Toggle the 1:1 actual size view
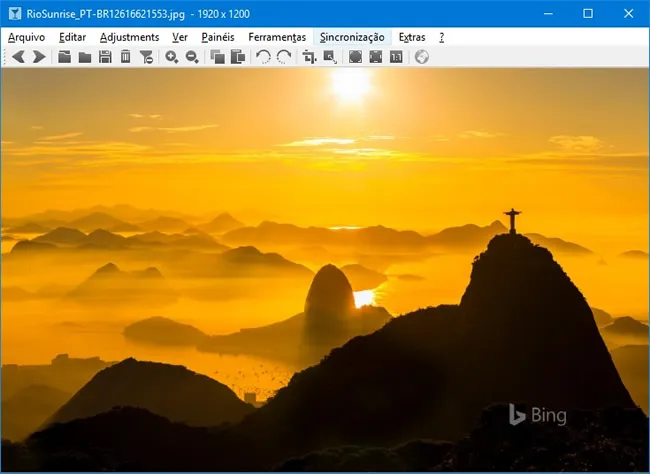 click(x=396, y=57)
